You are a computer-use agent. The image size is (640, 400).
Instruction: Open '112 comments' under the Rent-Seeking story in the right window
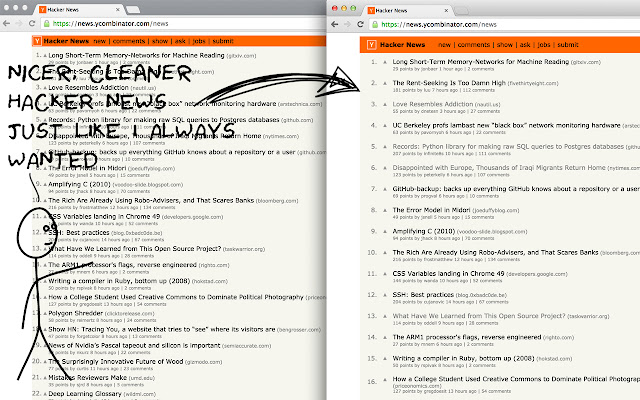(478, 90)
